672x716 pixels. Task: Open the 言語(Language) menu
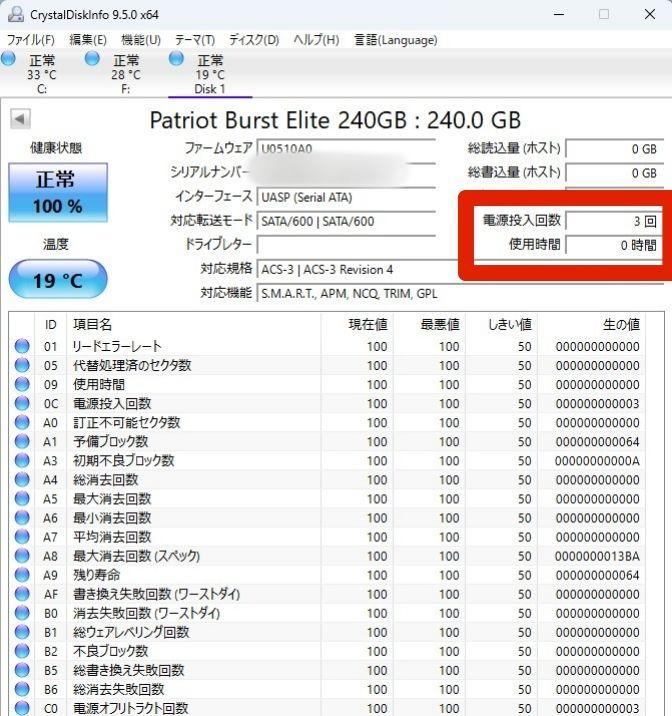[395, 40]
